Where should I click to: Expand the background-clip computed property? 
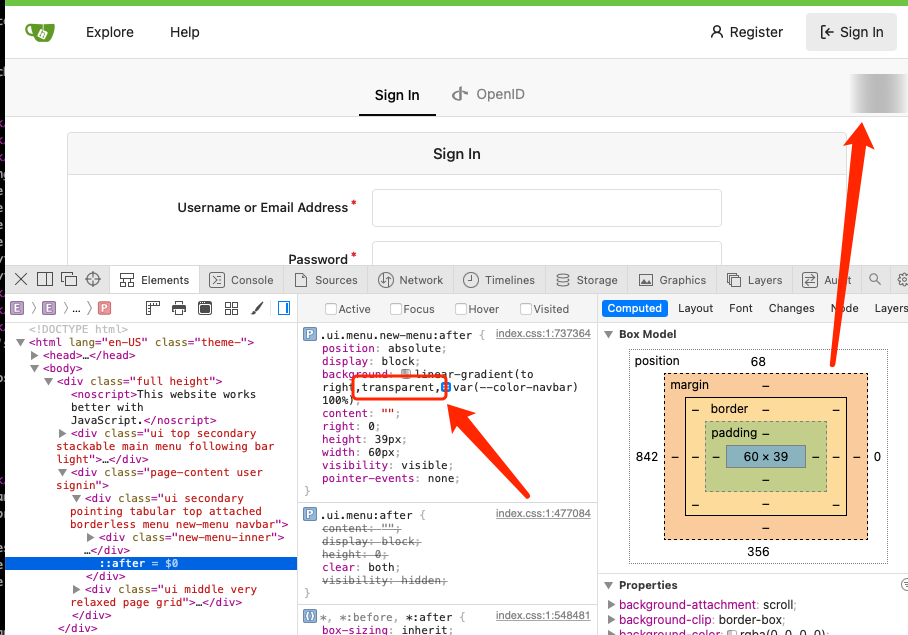(x=611, y=620)
